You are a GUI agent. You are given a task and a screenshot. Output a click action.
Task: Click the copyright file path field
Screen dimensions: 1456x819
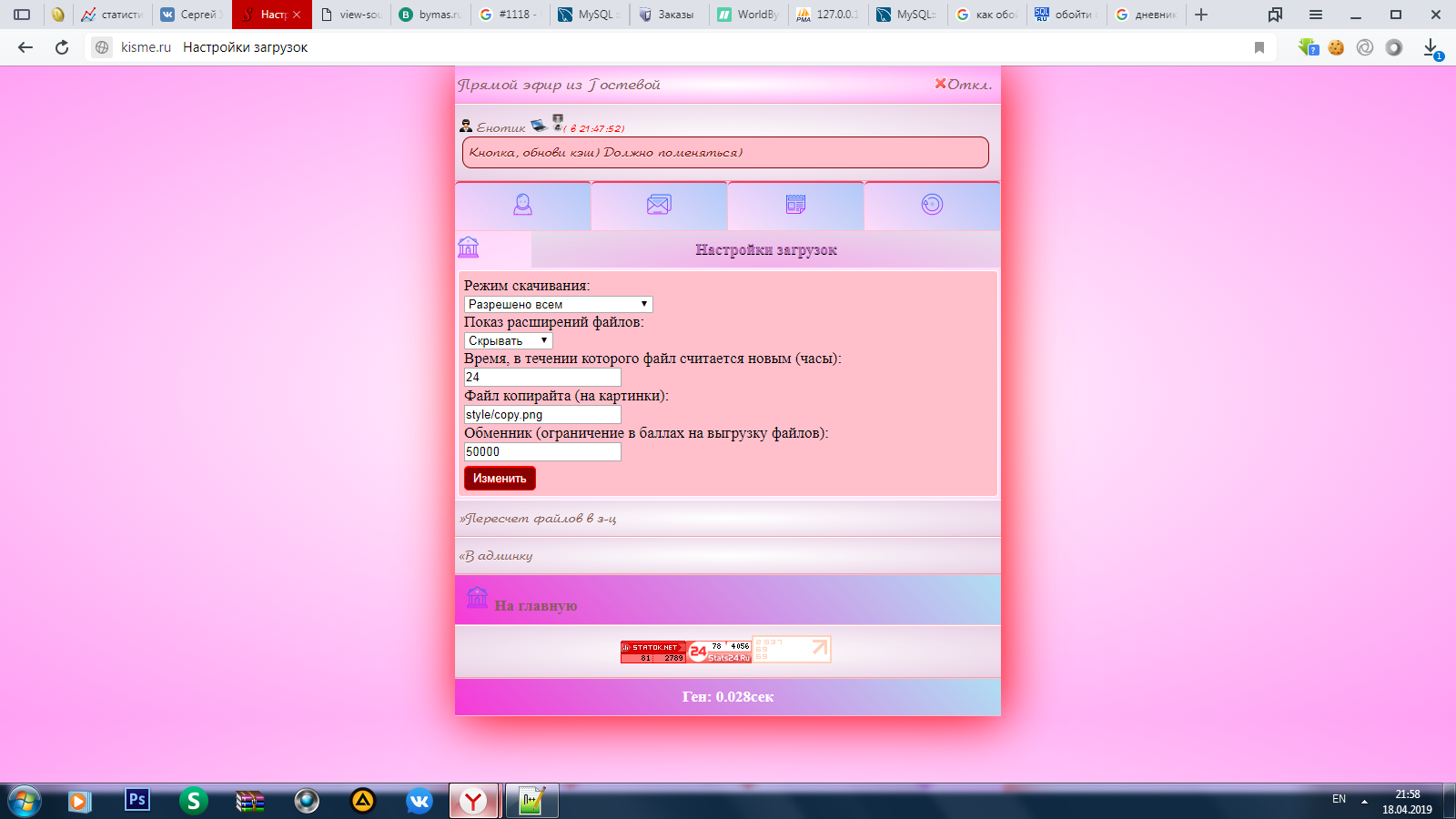coord(542,414)
